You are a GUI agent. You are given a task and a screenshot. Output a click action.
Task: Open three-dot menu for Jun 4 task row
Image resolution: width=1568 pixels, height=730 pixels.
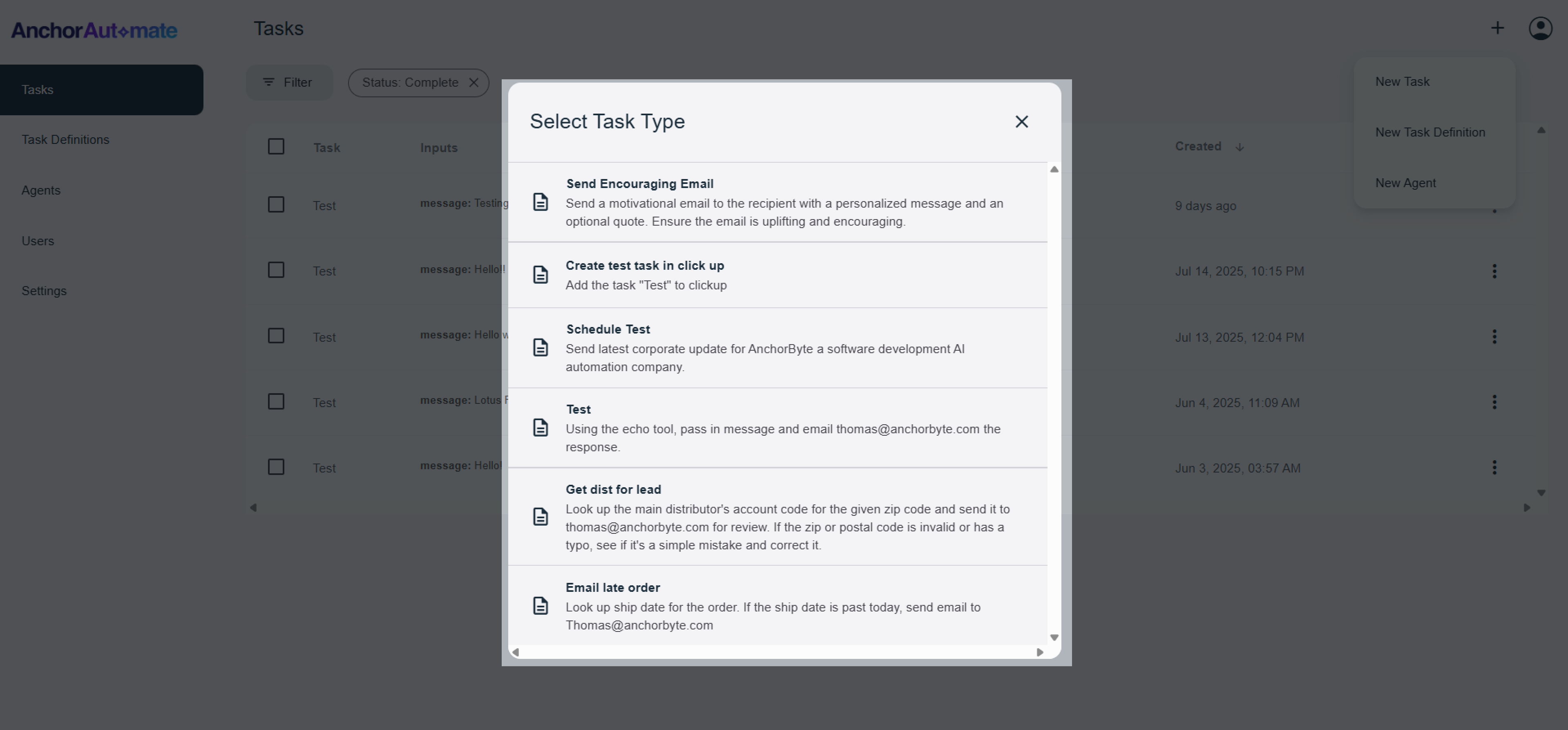1494,403
